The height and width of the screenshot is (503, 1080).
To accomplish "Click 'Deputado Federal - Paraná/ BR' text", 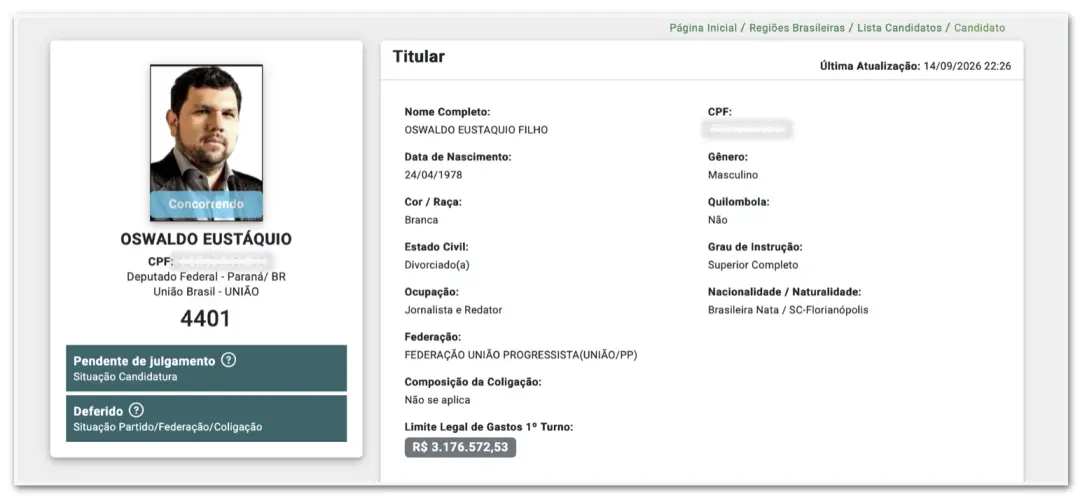I will click(x=206, y=277).
